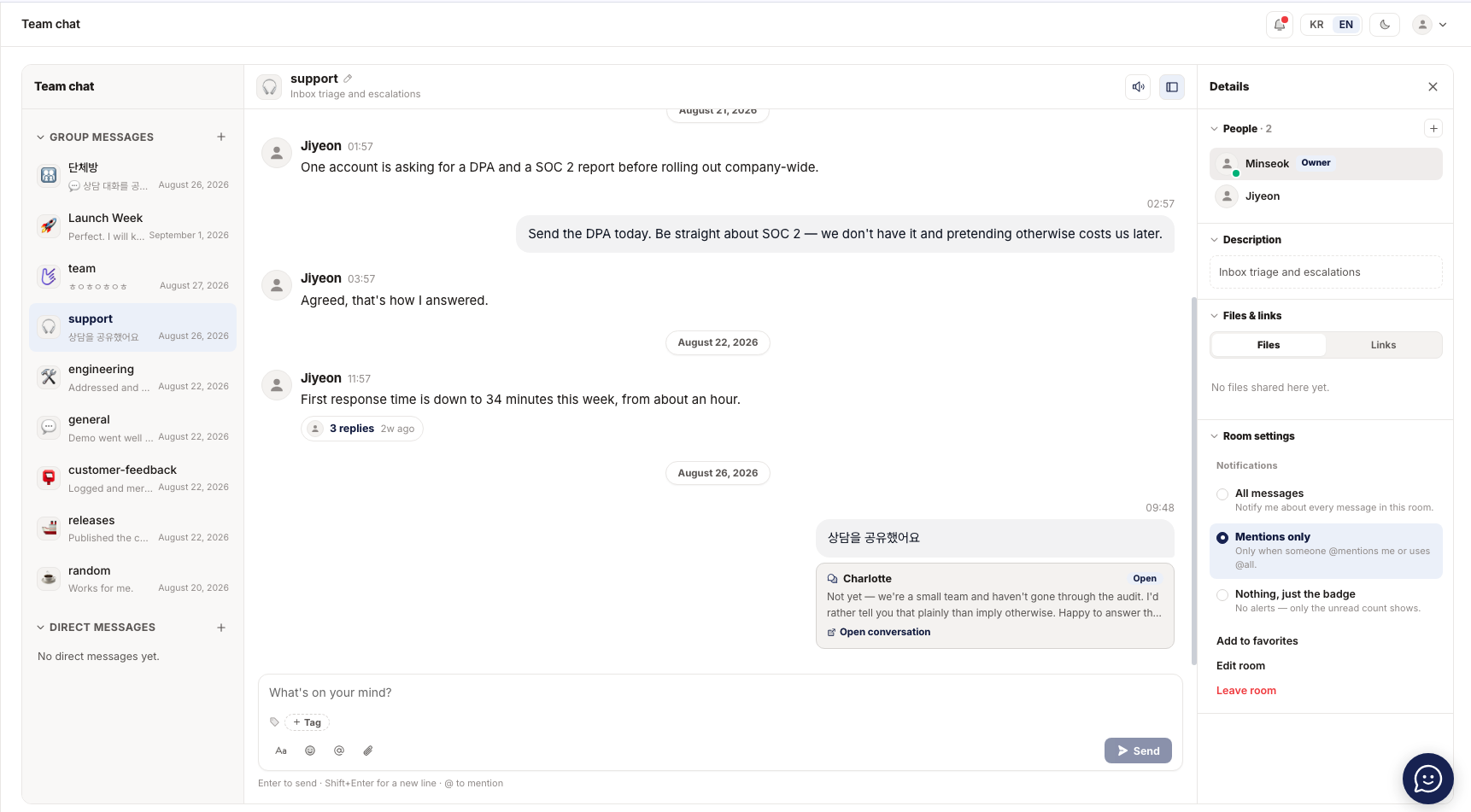1471x812 pixels.
Task: Open the emoji picker in composer
Action: [x=310, y=751]
